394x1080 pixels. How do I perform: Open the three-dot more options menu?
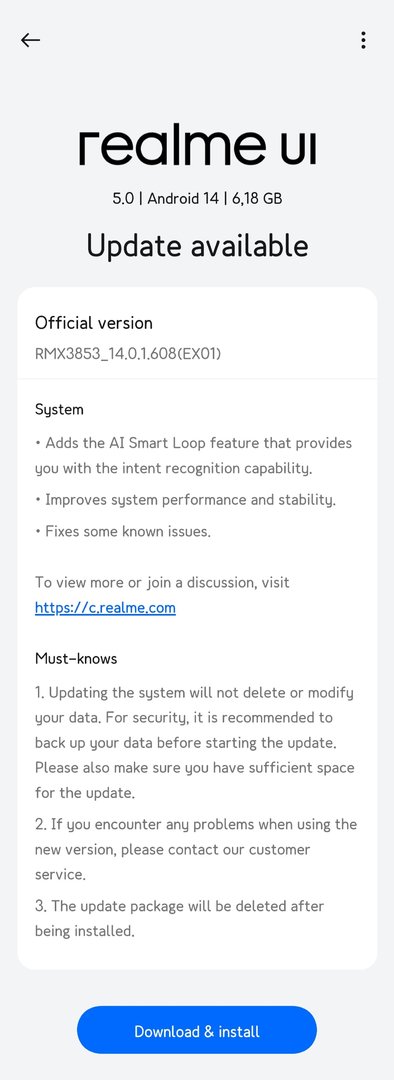click(x=363, y=40)
